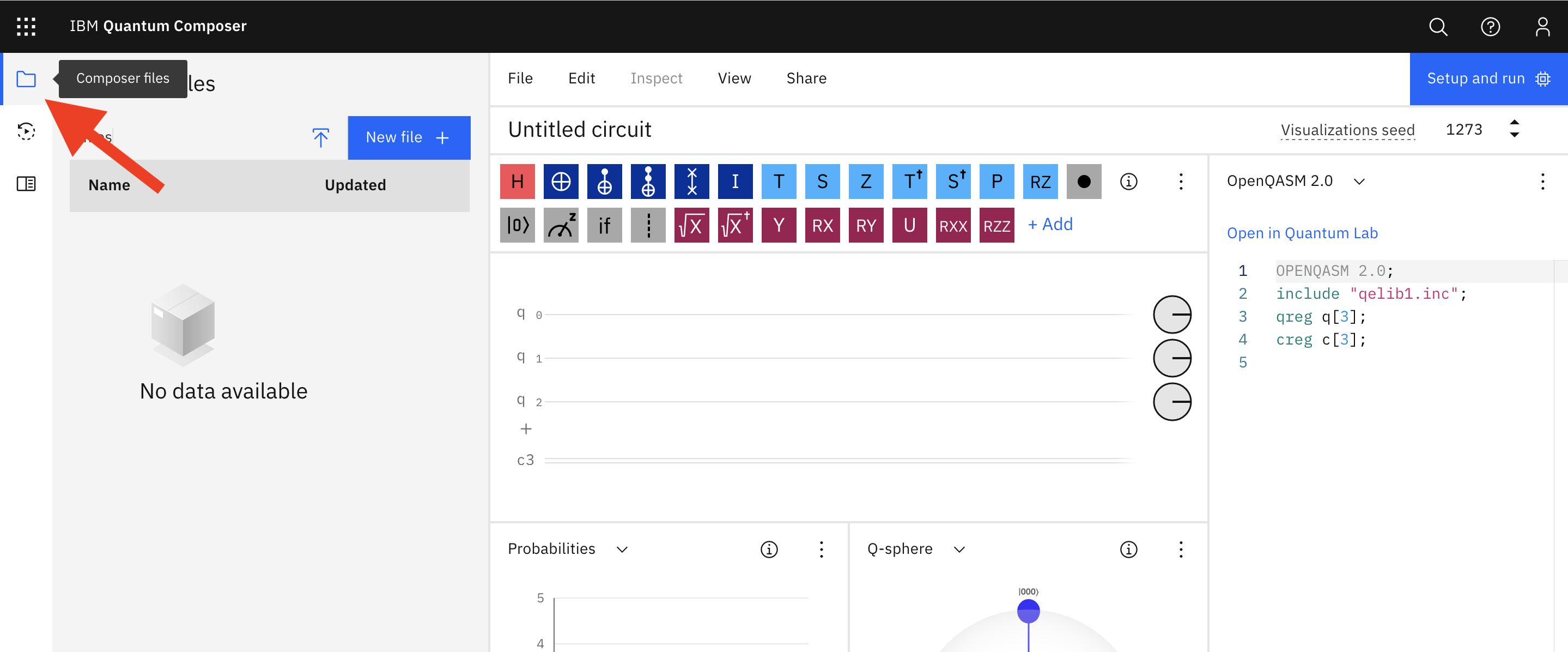Open the View menu
The height and width of the screenshot is (652, 1568).
click(733, 78)
